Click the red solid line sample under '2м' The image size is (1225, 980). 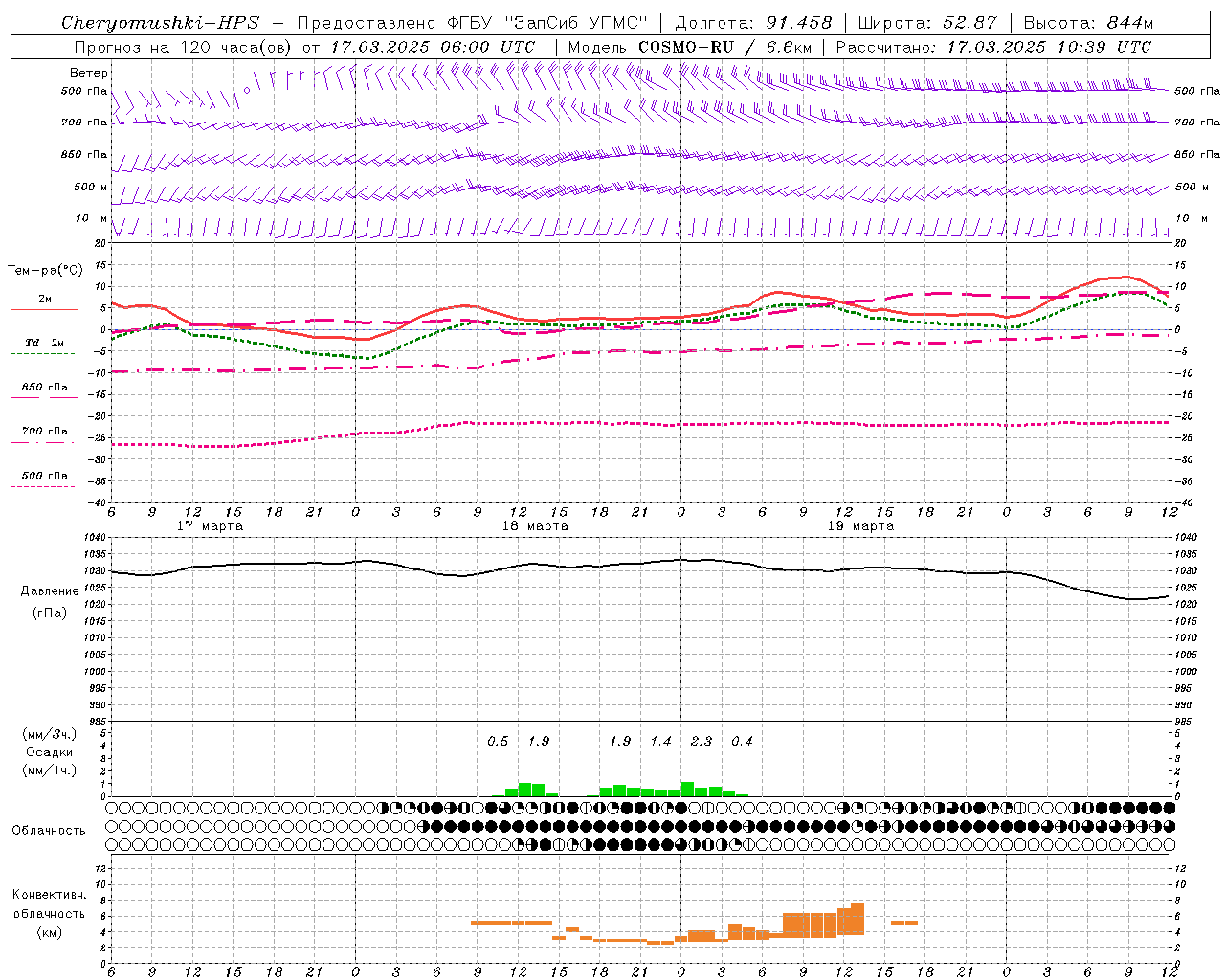(44, 309)
